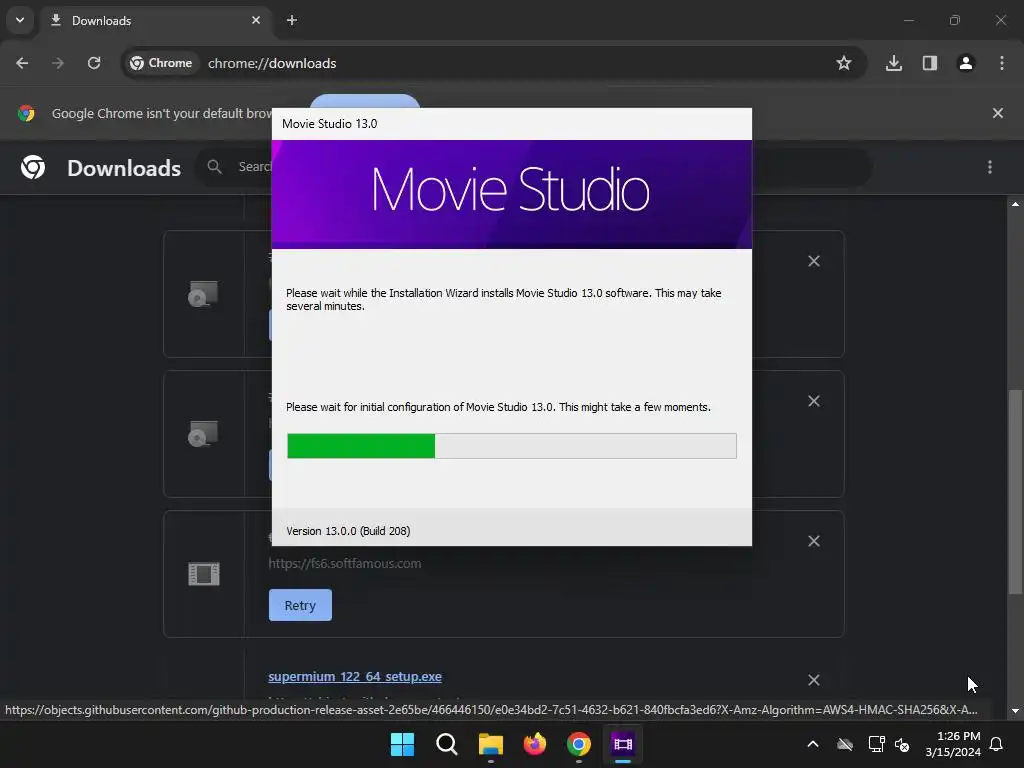1024x768 pixels.
Task: Click the scrollbar up arrow
Action: pyautogui.click(x=1015, y=204)
